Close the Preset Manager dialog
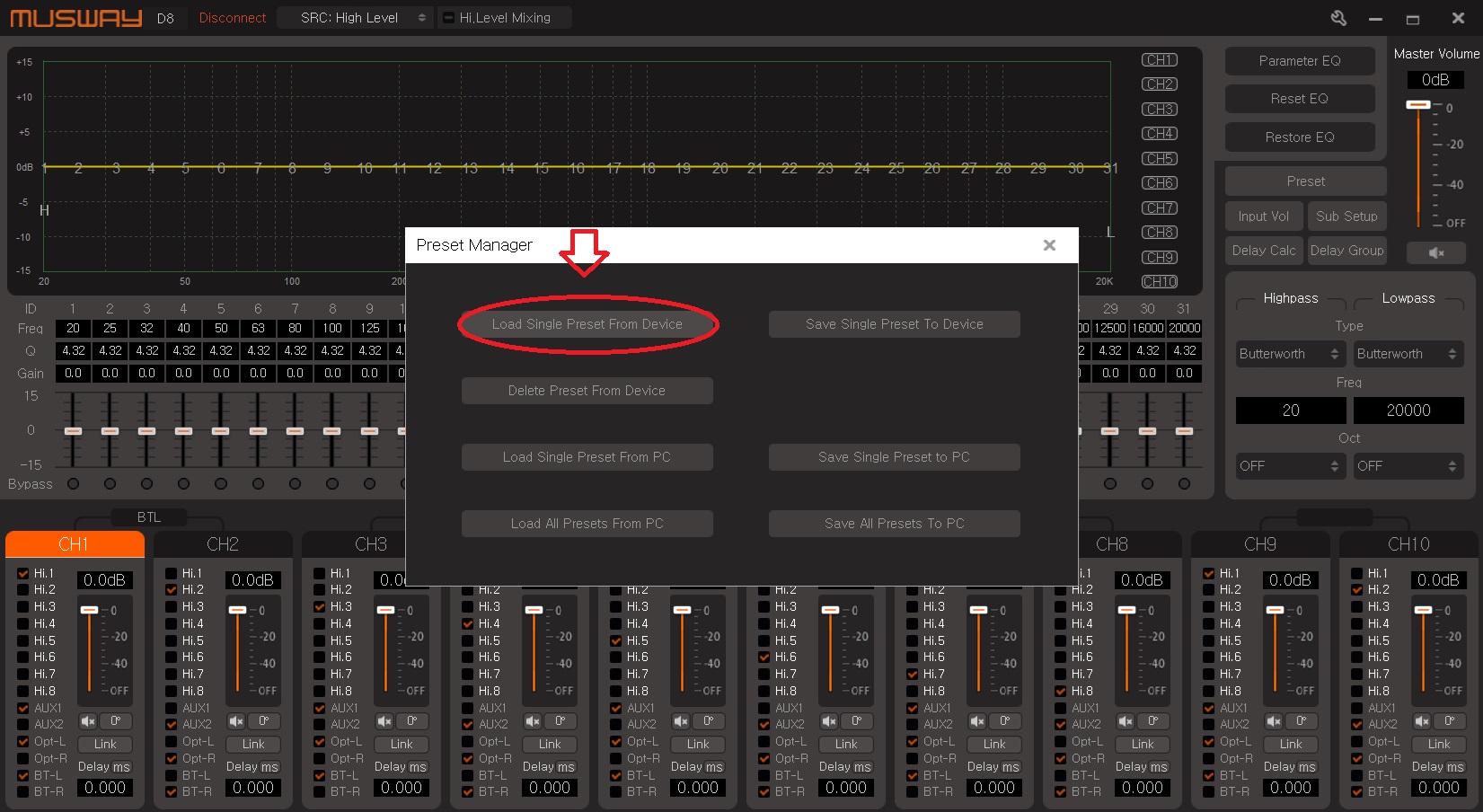The height and width of the screenshot is (812, 1483). click(x=1049, y=245)
